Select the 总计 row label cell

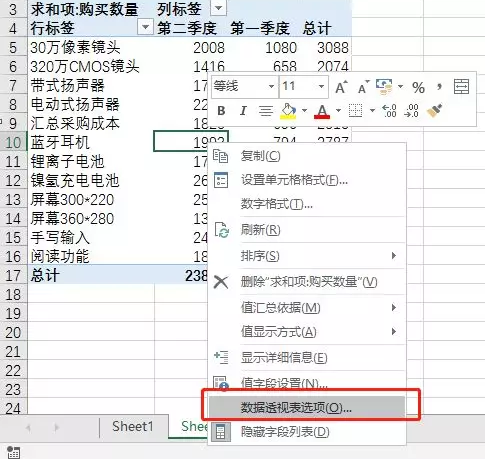click(x=91, y=276)
